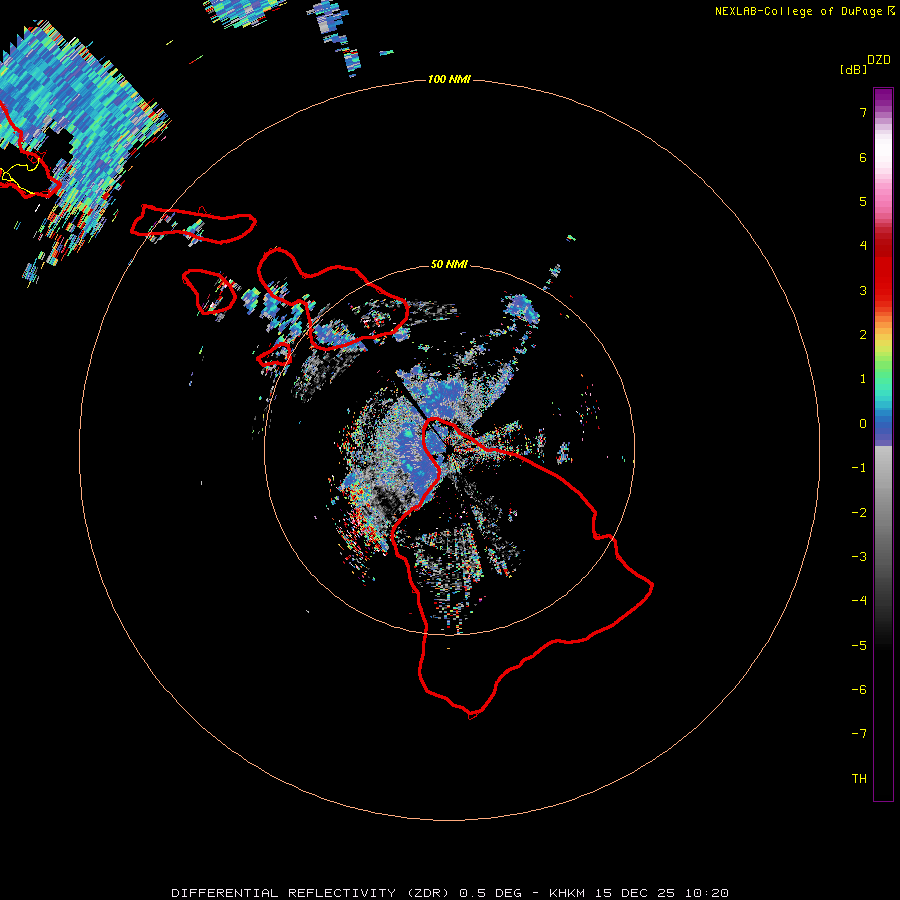Click the 3 value on color scale
Image resolution: width=900 pixels, height=900 pixels.
863,290
